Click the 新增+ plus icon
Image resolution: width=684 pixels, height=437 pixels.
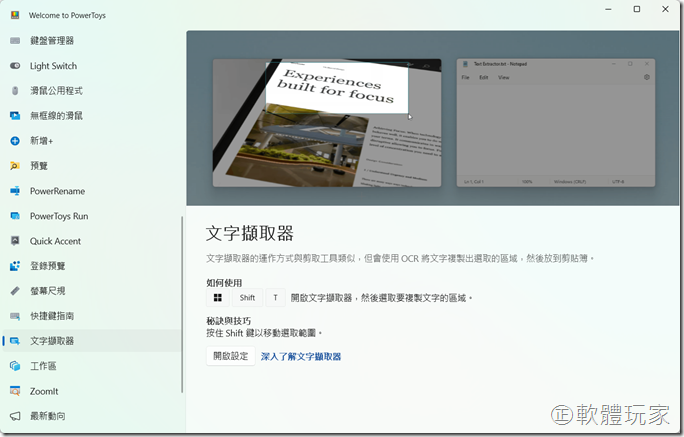[15, 141]
